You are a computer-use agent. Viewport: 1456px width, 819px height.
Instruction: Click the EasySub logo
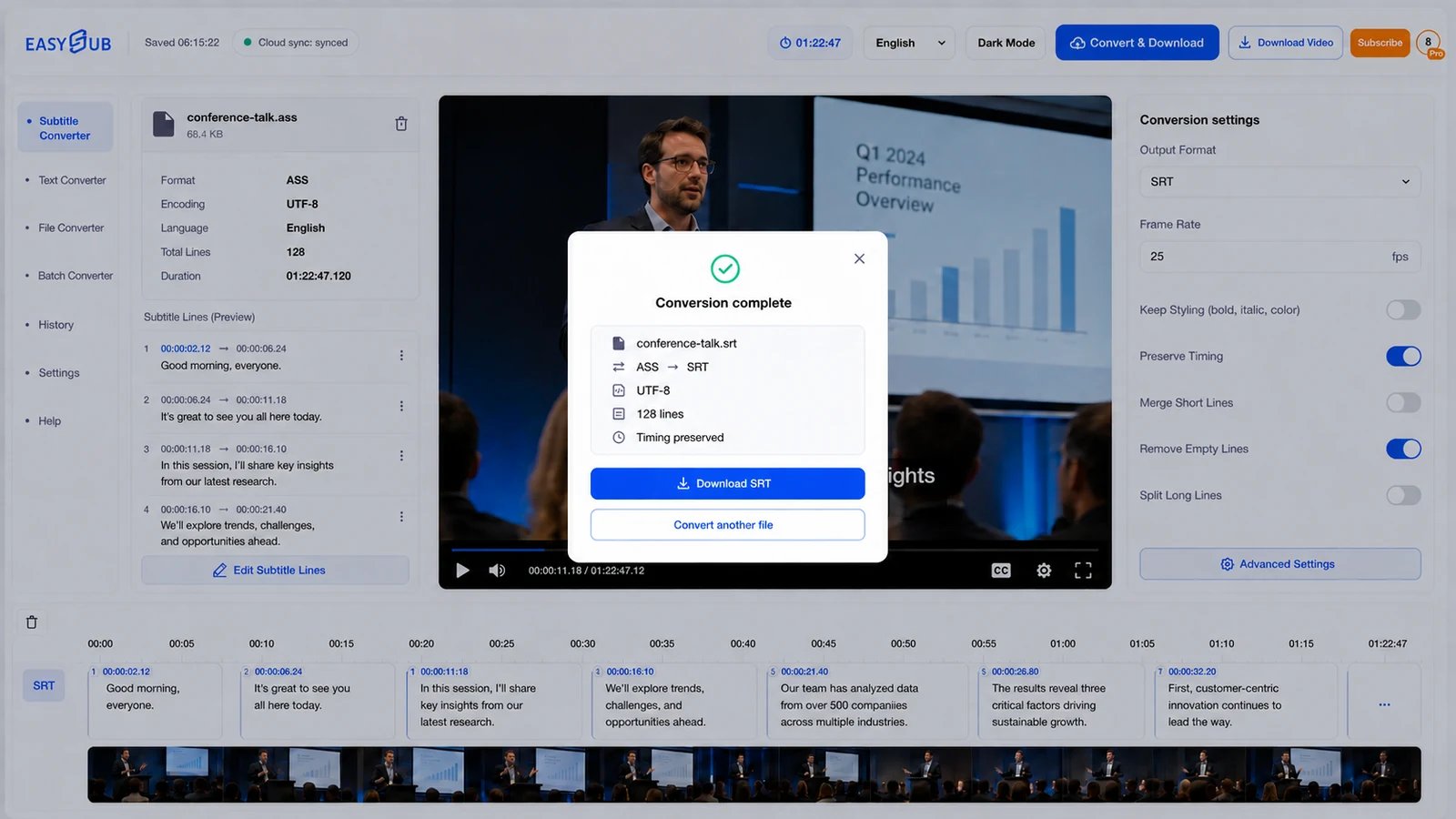click(68, 43)
